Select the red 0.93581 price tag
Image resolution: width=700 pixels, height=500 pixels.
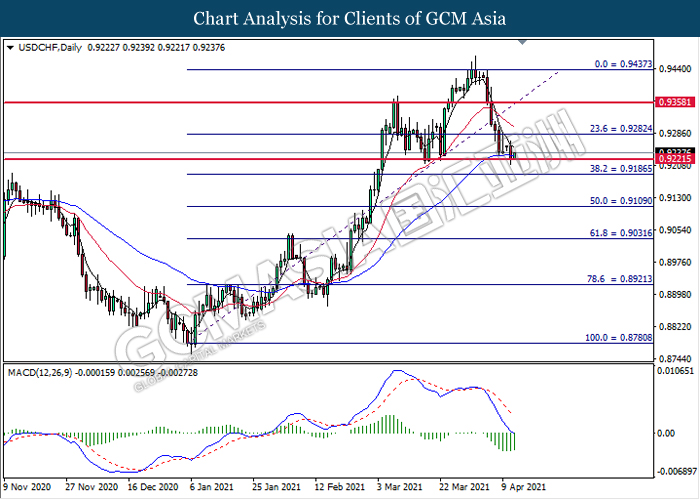click(x=670, y=102)
